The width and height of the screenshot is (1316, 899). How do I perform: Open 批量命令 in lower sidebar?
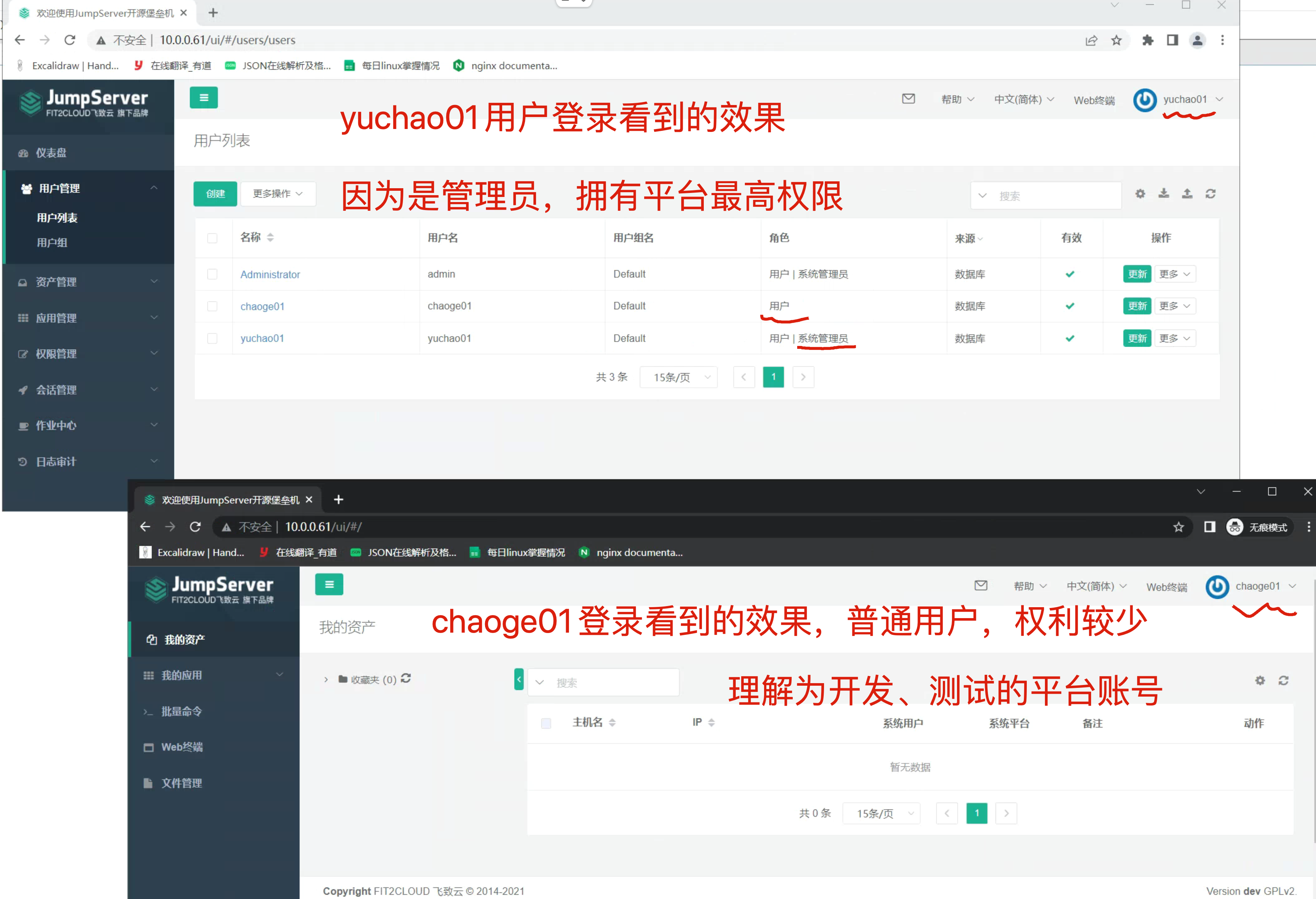coord(181,711)
